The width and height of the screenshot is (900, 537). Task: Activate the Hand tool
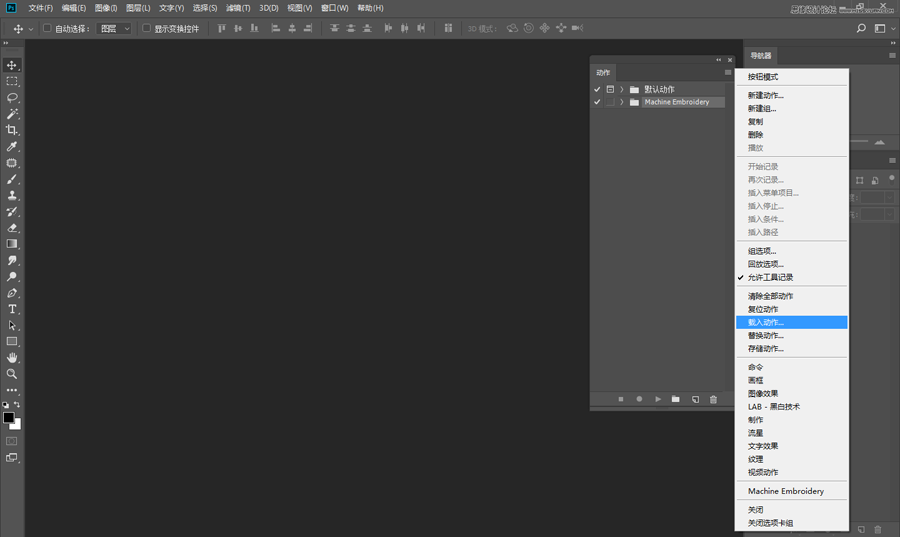(12, 357)
